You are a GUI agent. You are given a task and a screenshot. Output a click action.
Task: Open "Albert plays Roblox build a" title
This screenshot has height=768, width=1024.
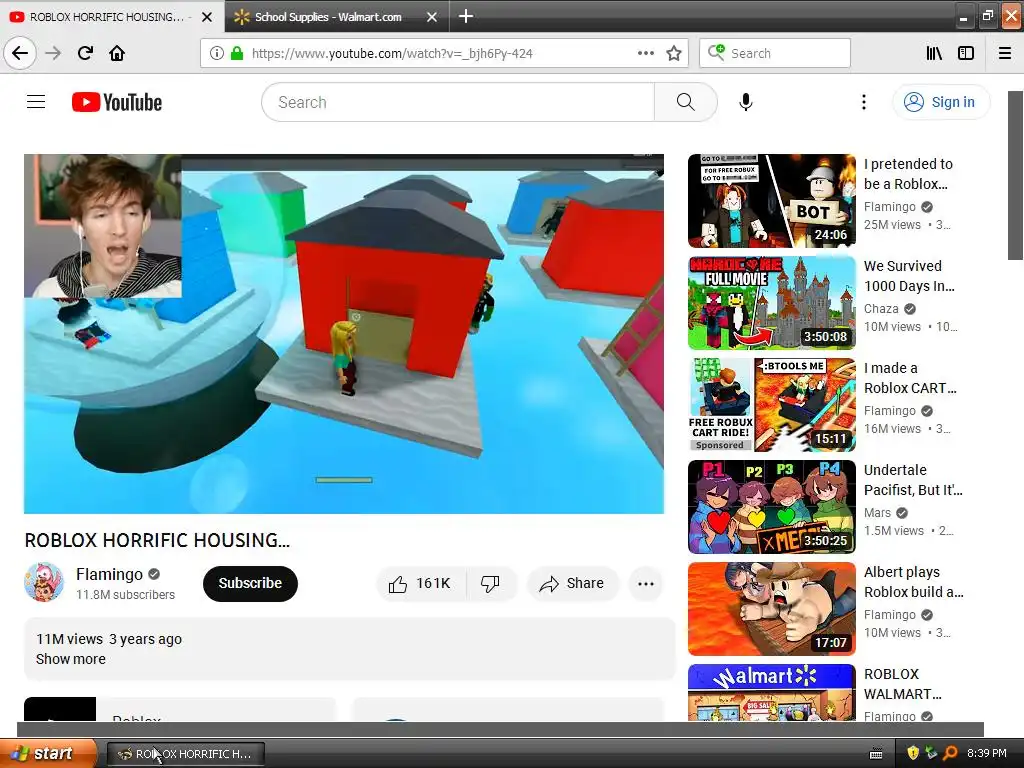click(914, 582)
